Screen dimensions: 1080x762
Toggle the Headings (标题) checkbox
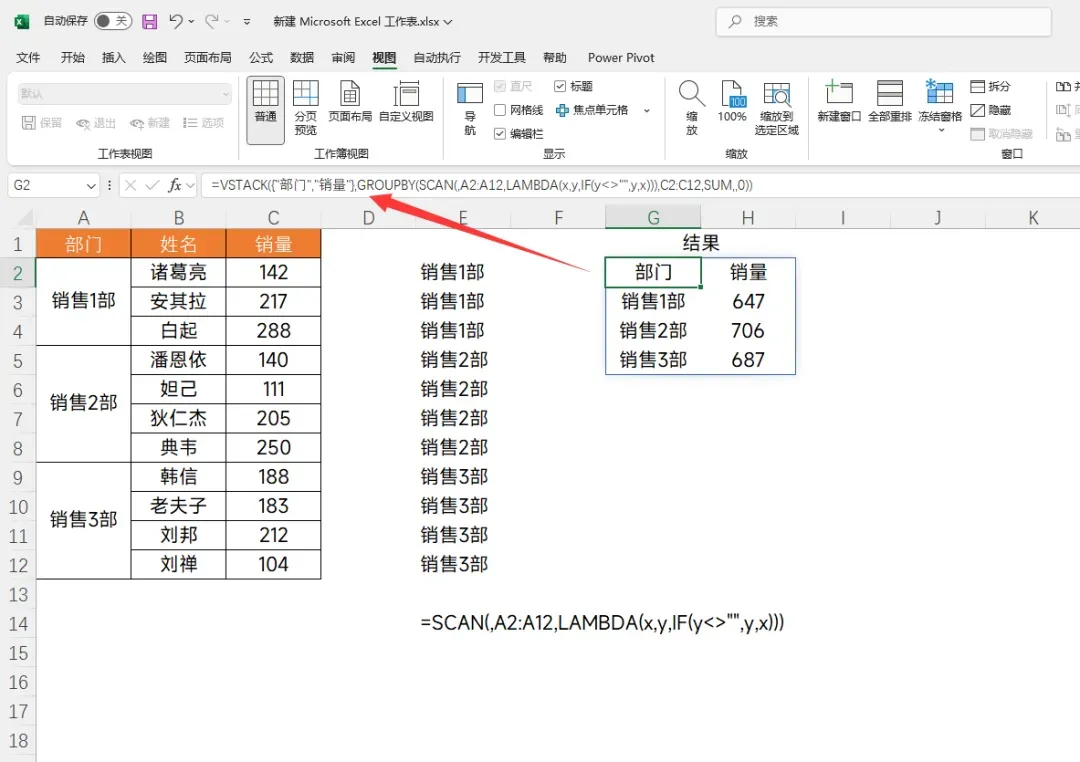pos(560,86)
